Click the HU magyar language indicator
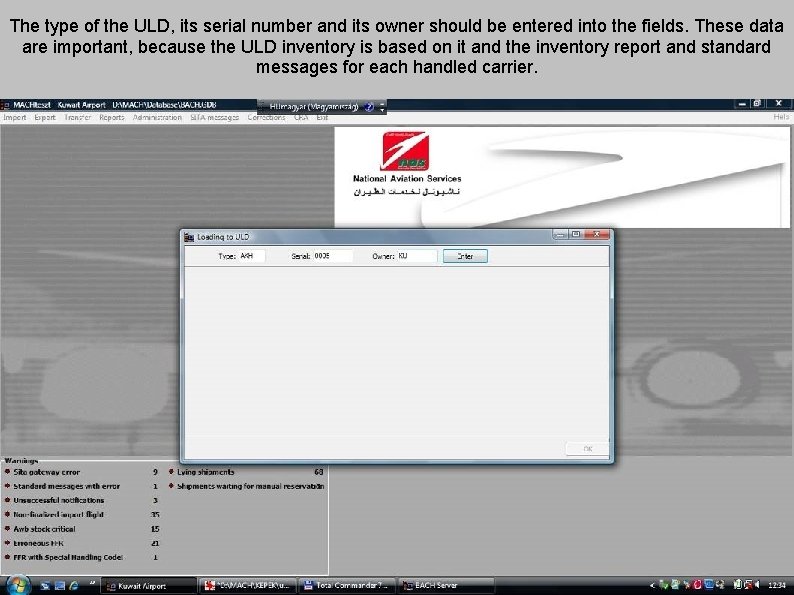794x595 pixels. (314, 107)
